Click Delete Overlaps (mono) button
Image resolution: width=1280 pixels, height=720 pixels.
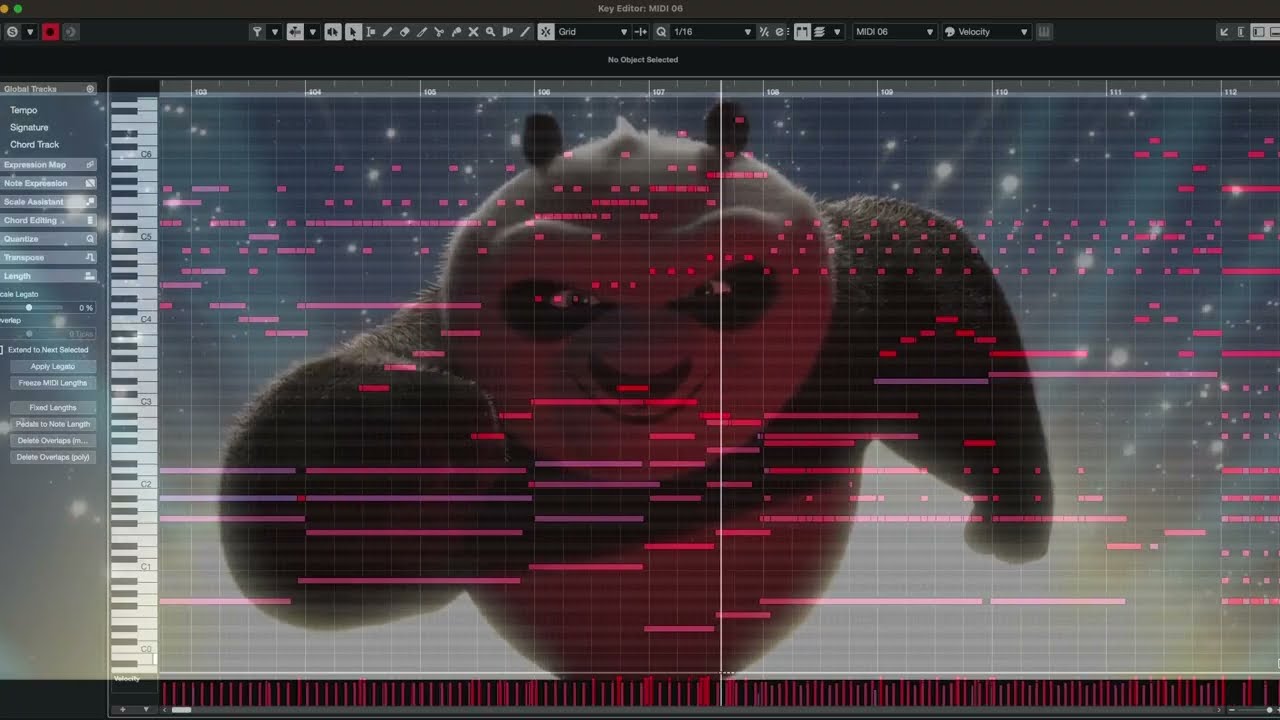(53, 440)
